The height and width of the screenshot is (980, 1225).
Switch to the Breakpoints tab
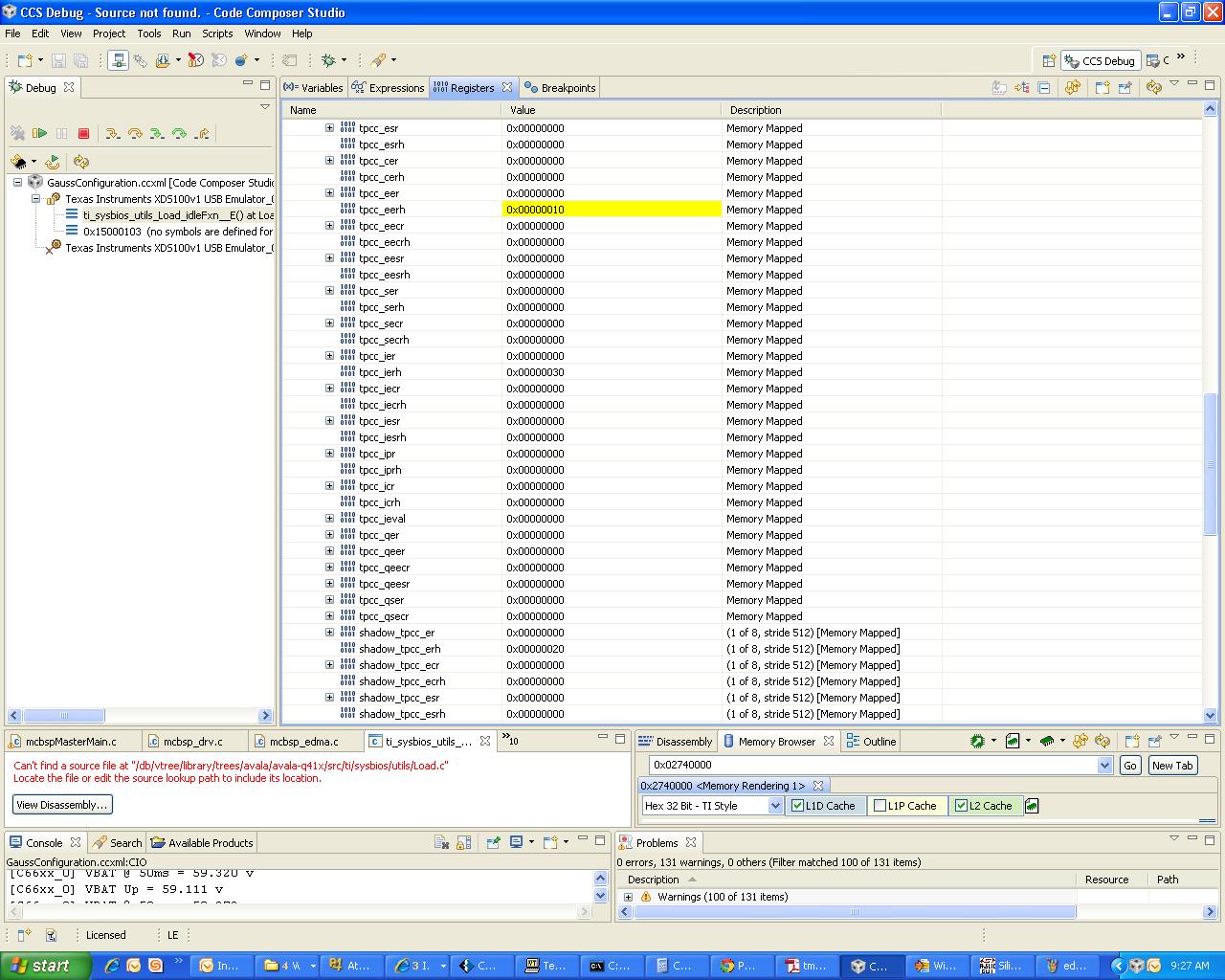click(560, 87)
